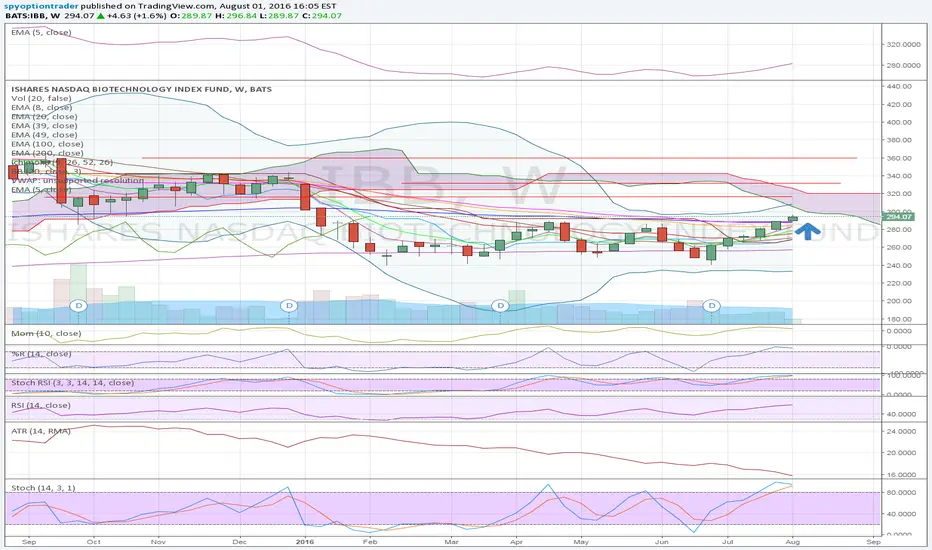Select the EMA (8, close) indicator label

[x=42, y=108]
